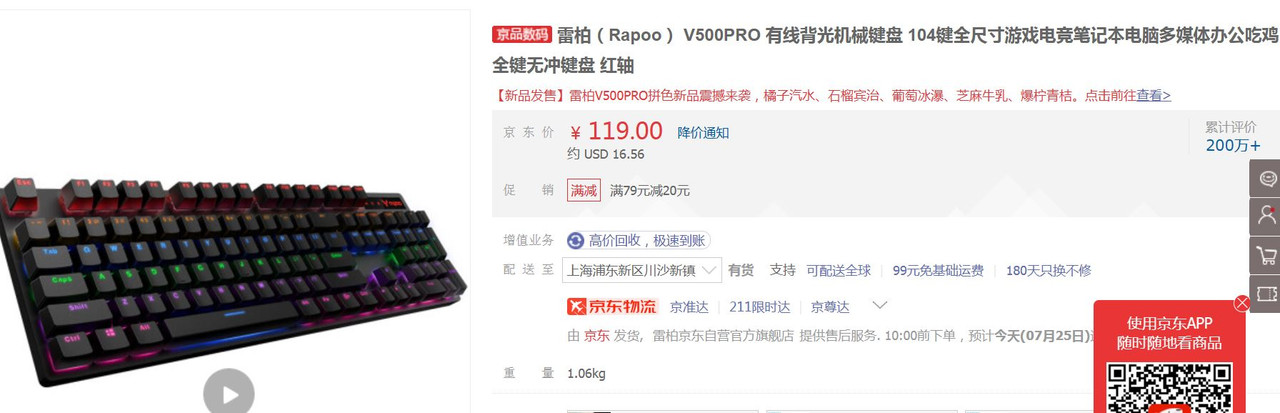
Task: Close the JD APP QR code popup
Action: tap(1242, 303)
